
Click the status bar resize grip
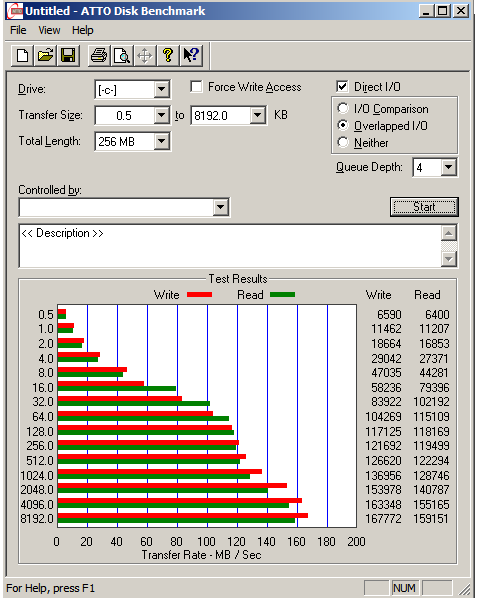(465, 589)
